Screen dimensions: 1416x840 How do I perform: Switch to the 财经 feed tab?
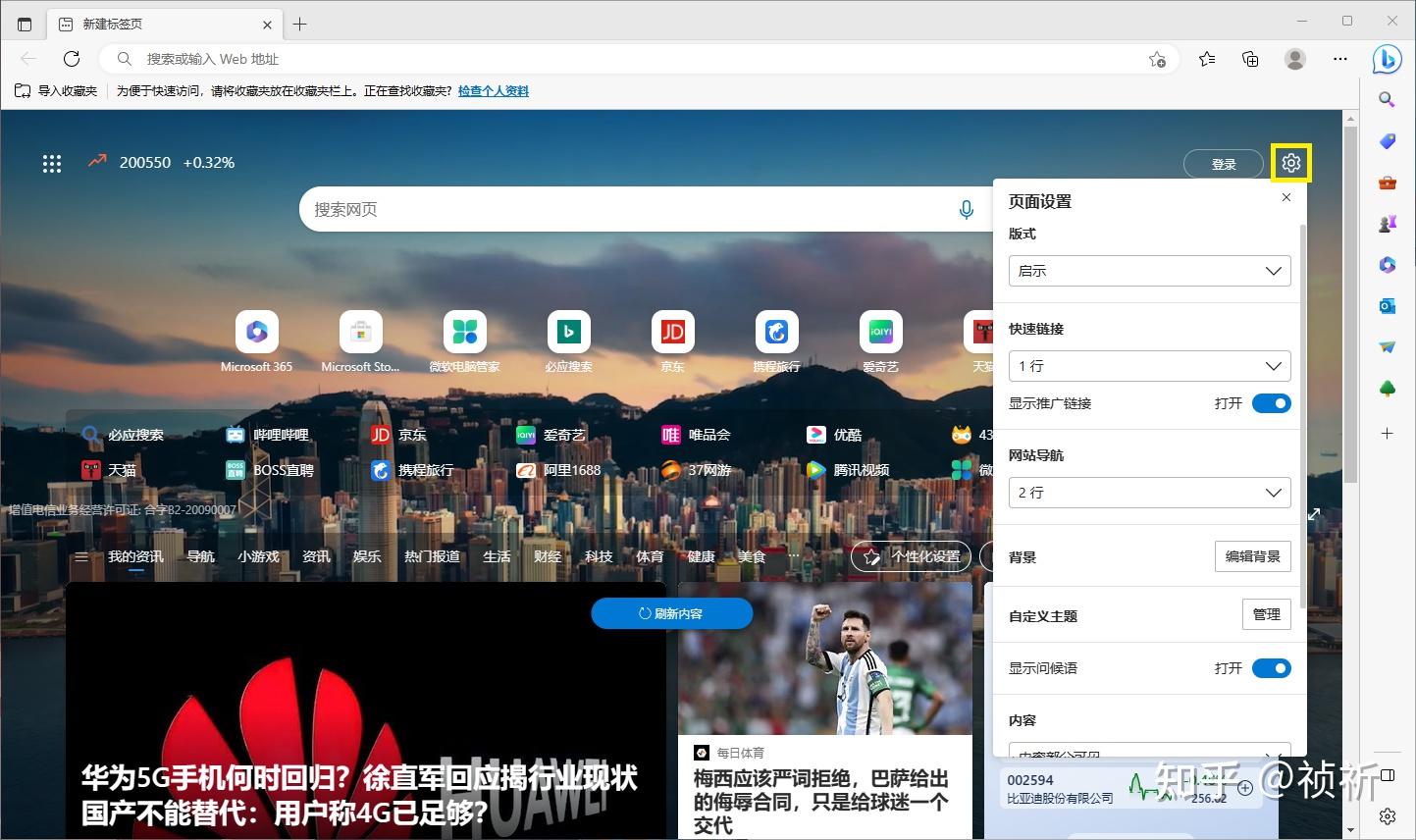(548, 556)
